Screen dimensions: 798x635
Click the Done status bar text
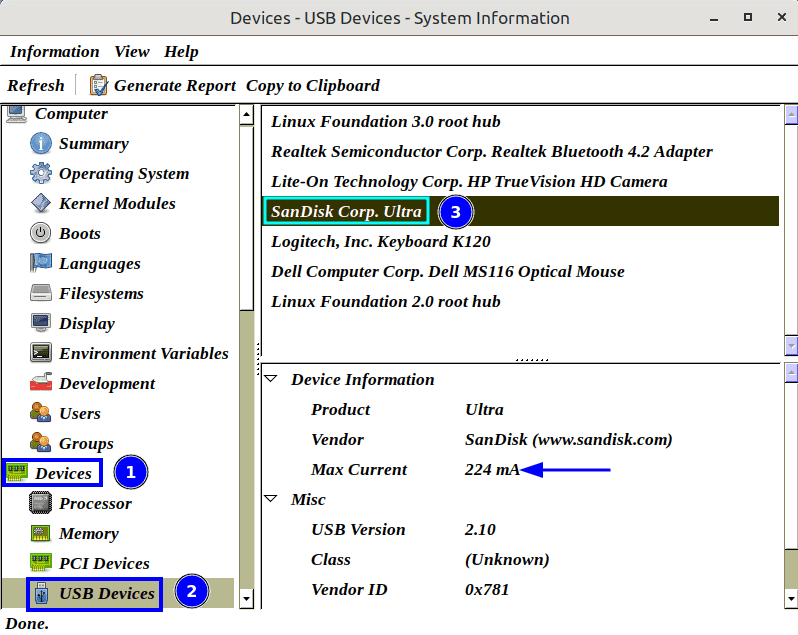(x=27, y=623)
